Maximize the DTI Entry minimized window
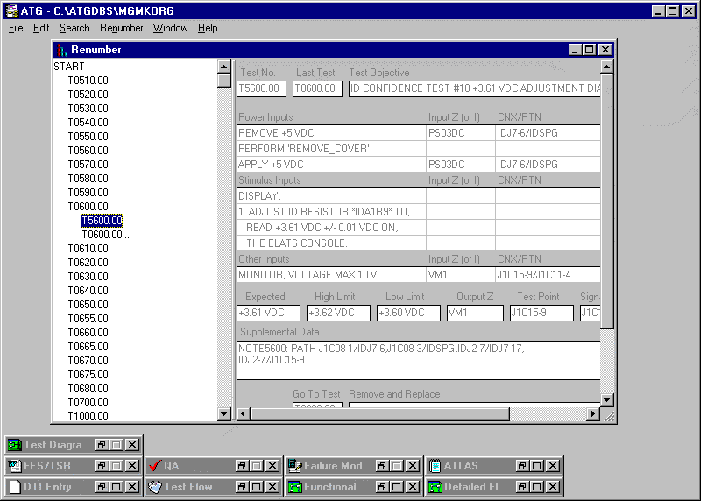Screen dimensions: 701x501 point(117,487)
